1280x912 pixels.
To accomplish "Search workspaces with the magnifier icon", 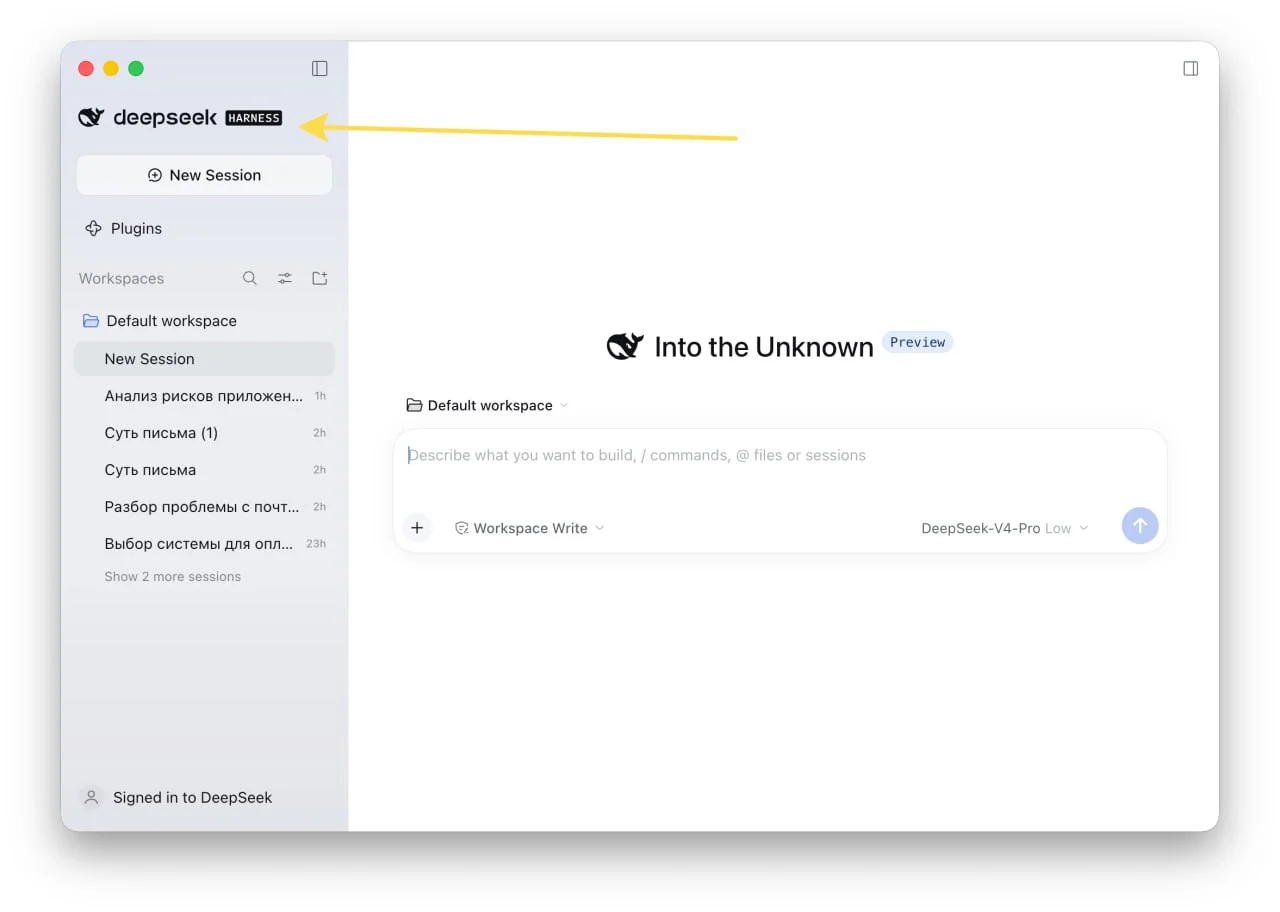I will (250, 278).
